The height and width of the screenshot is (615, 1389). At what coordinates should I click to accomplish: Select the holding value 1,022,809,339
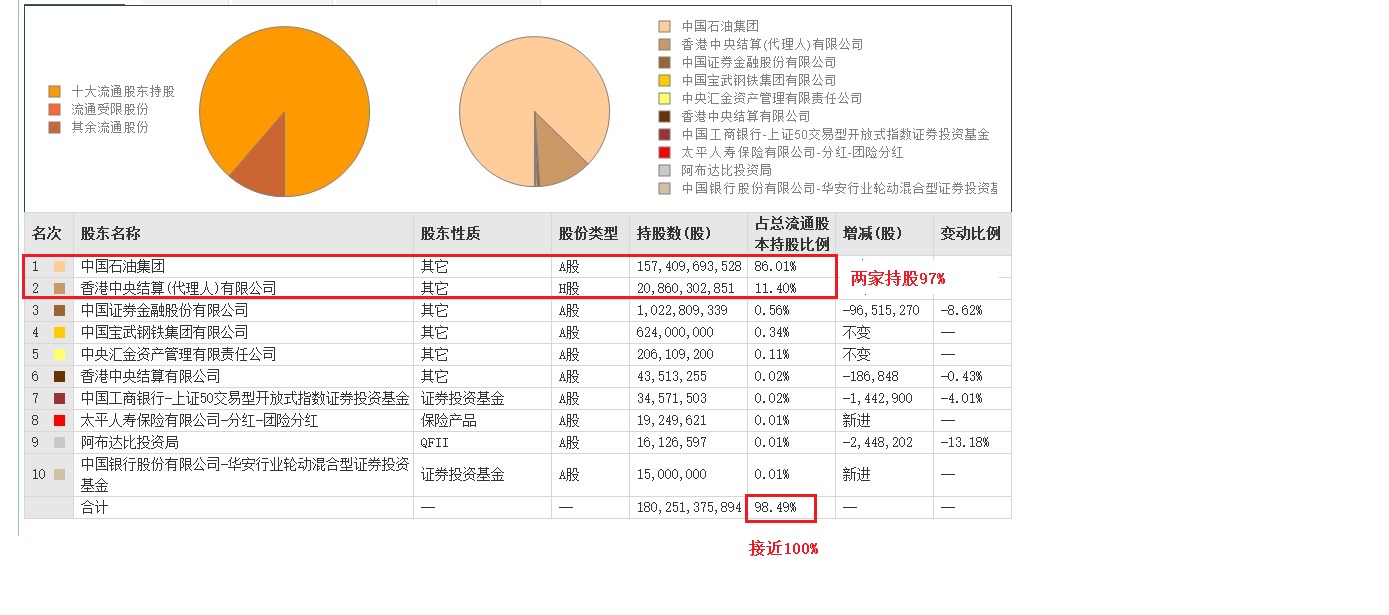pos(683,310)
